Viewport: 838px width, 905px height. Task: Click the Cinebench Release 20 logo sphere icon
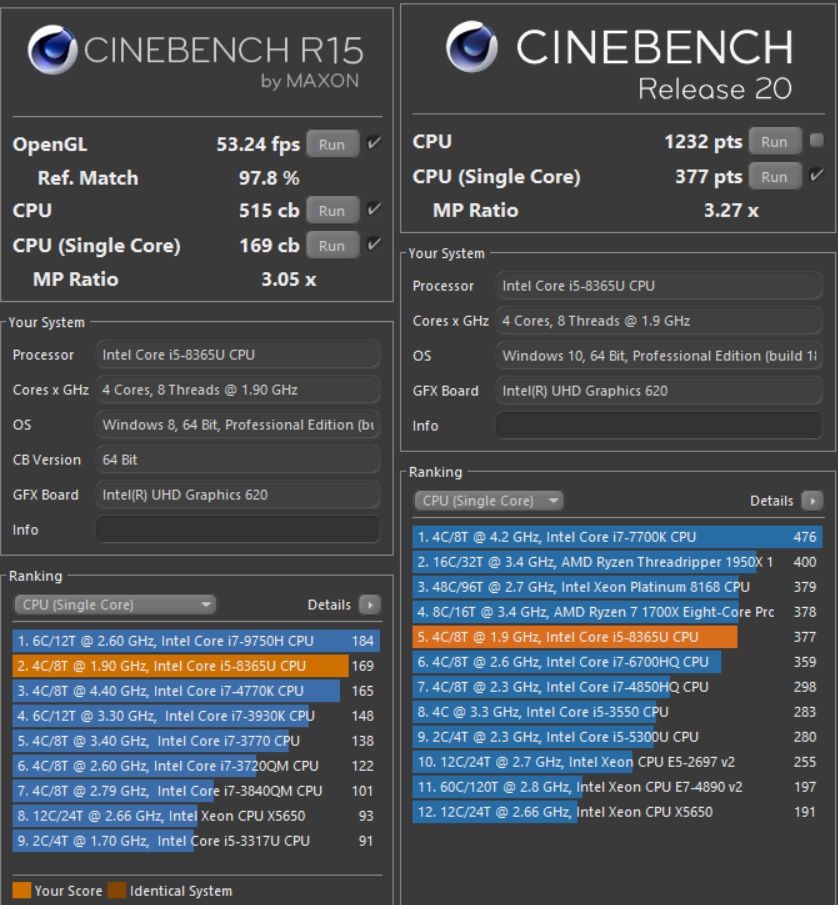pos(472,46)
